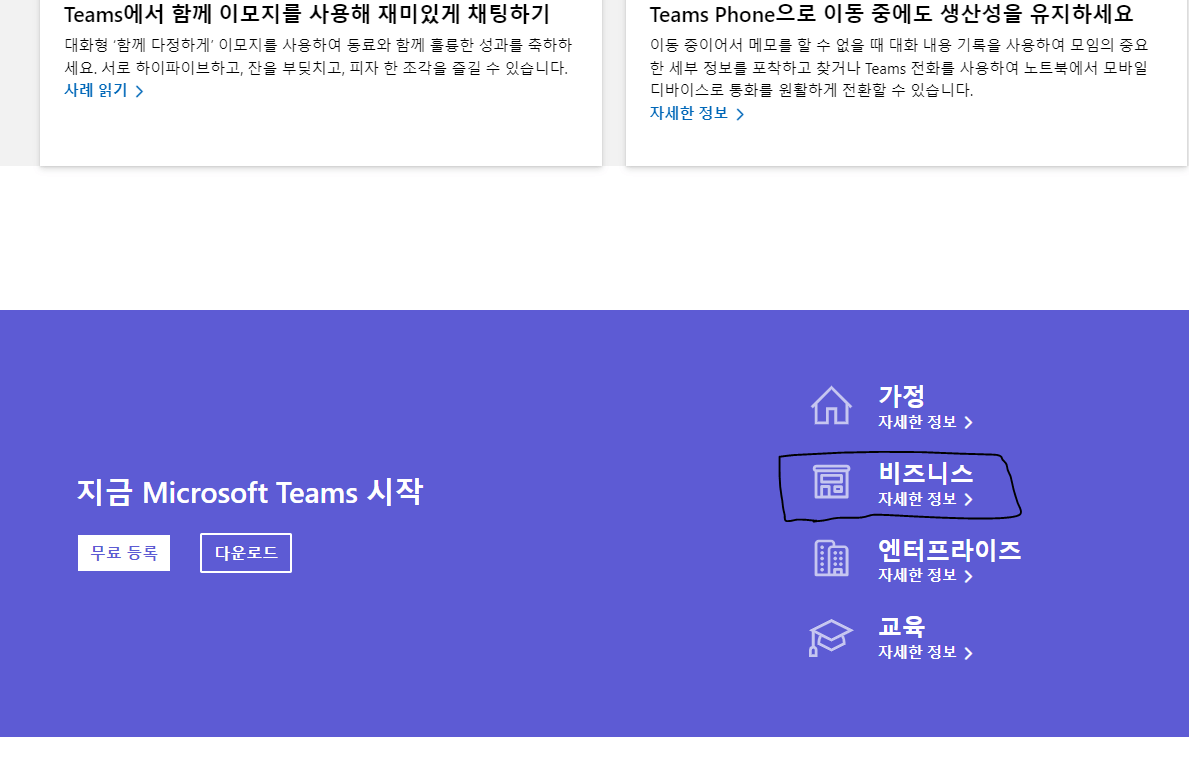Select the 비즈니스 heading
The height and width of the screenshot is (762, 1189).
coord(925,473)
